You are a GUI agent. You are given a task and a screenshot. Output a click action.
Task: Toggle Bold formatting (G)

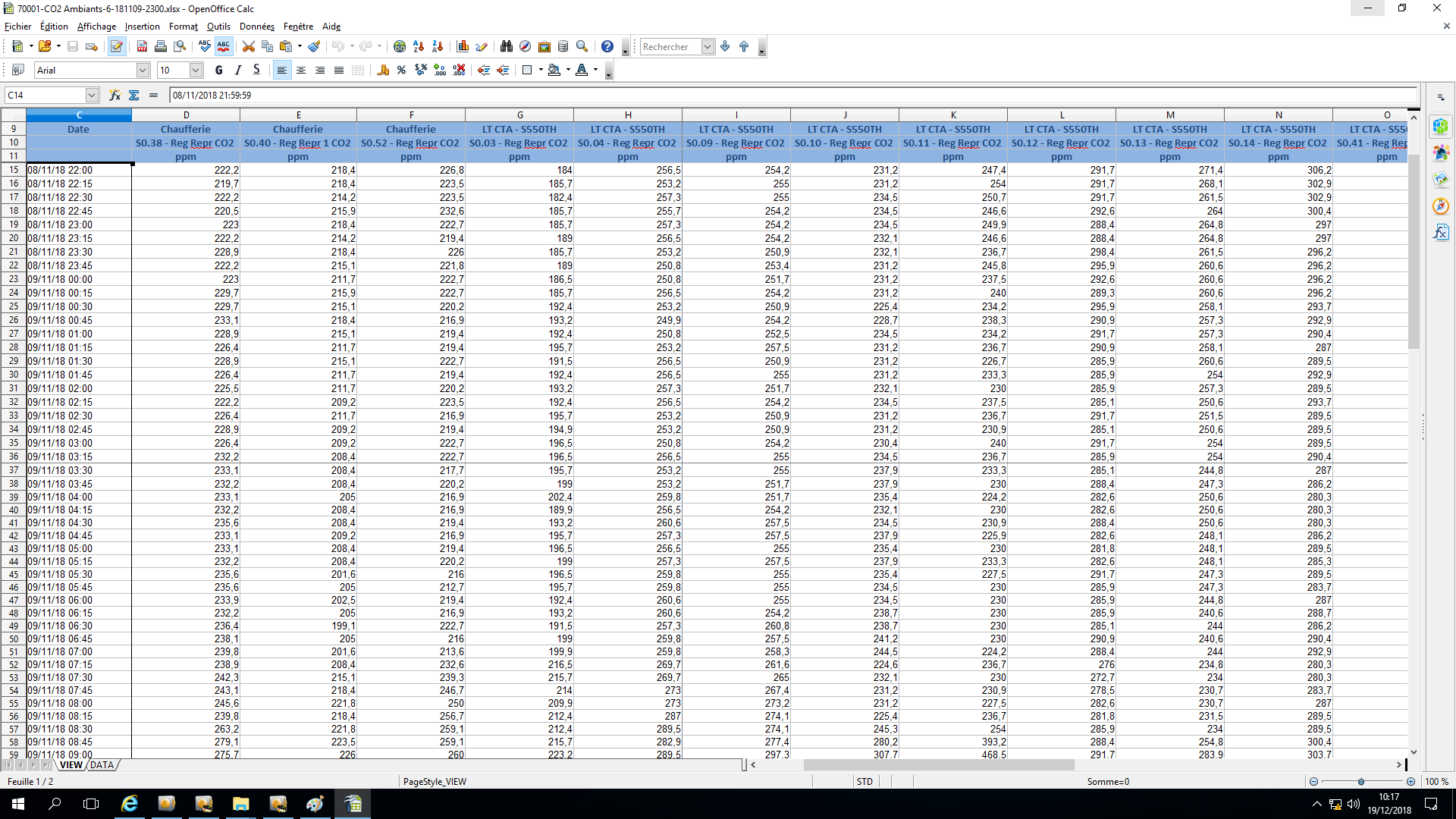click(219, 70)
